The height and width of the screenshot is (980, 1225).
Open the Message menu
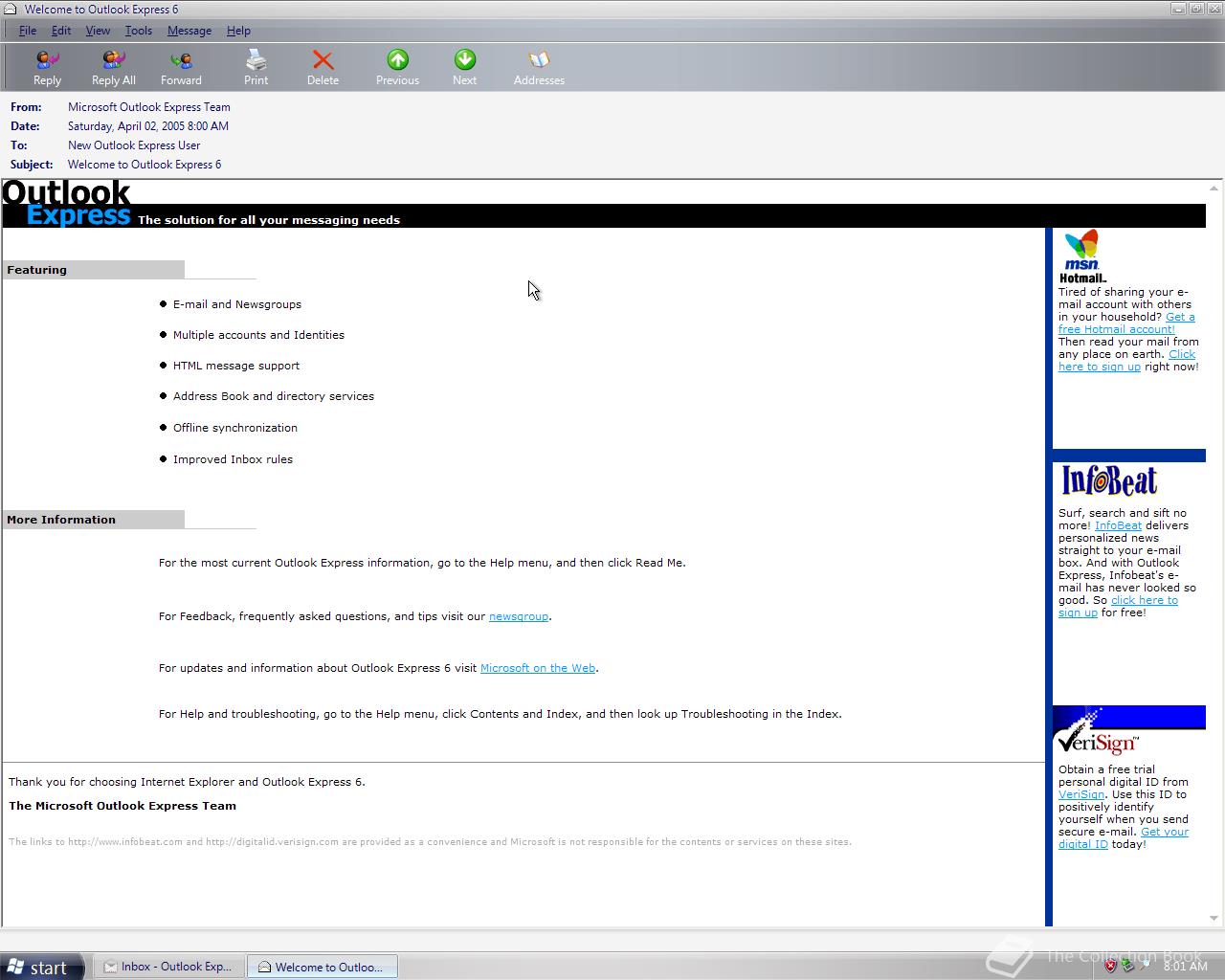[x=189, y=31]
